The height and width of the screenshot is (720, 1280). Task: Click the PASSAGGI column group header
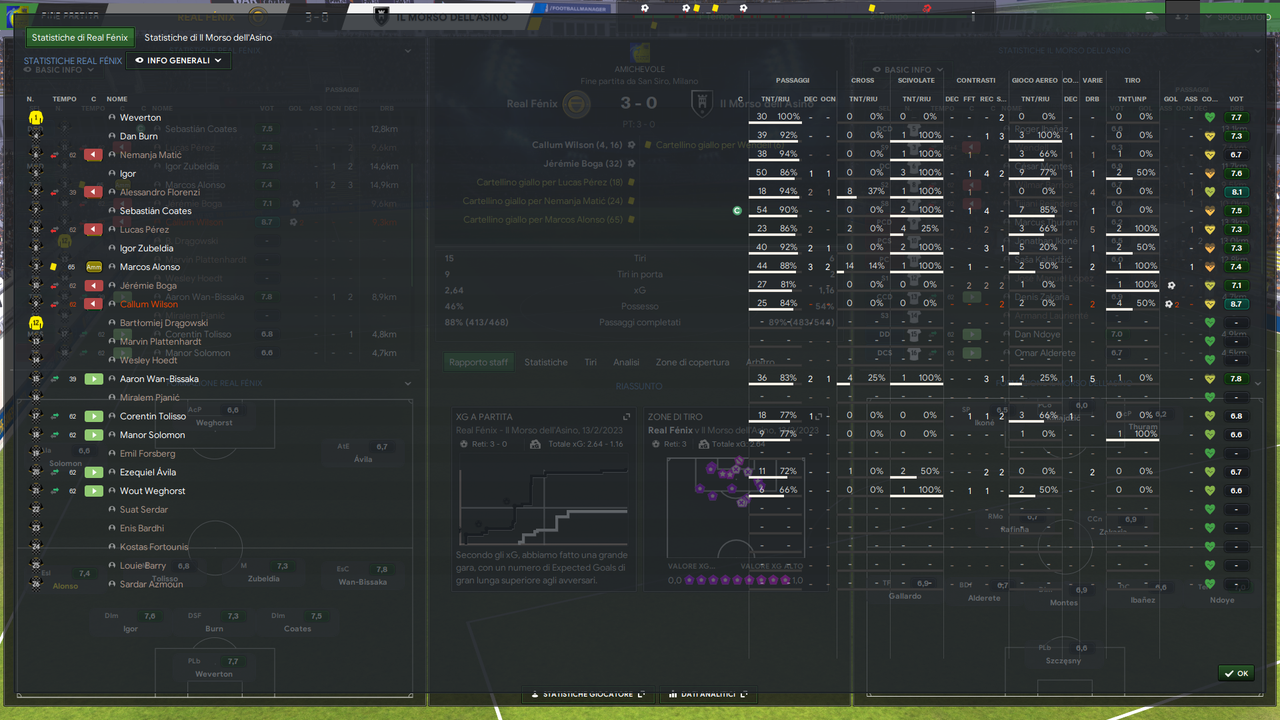[x=792, y=80]
